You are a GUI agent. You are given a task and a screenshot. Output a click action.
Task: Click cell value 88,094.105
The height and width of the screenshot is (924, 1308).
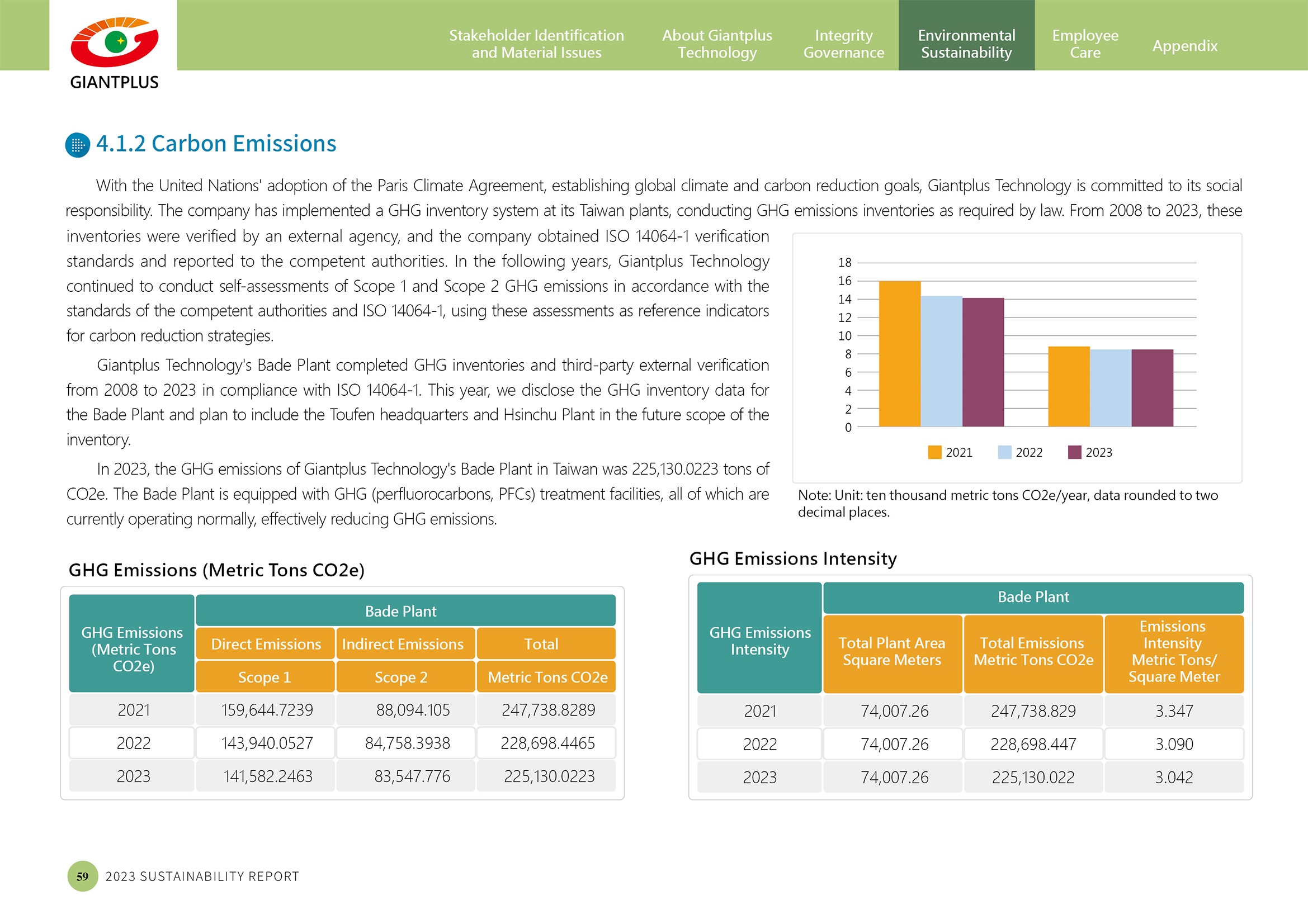point(413,710)
